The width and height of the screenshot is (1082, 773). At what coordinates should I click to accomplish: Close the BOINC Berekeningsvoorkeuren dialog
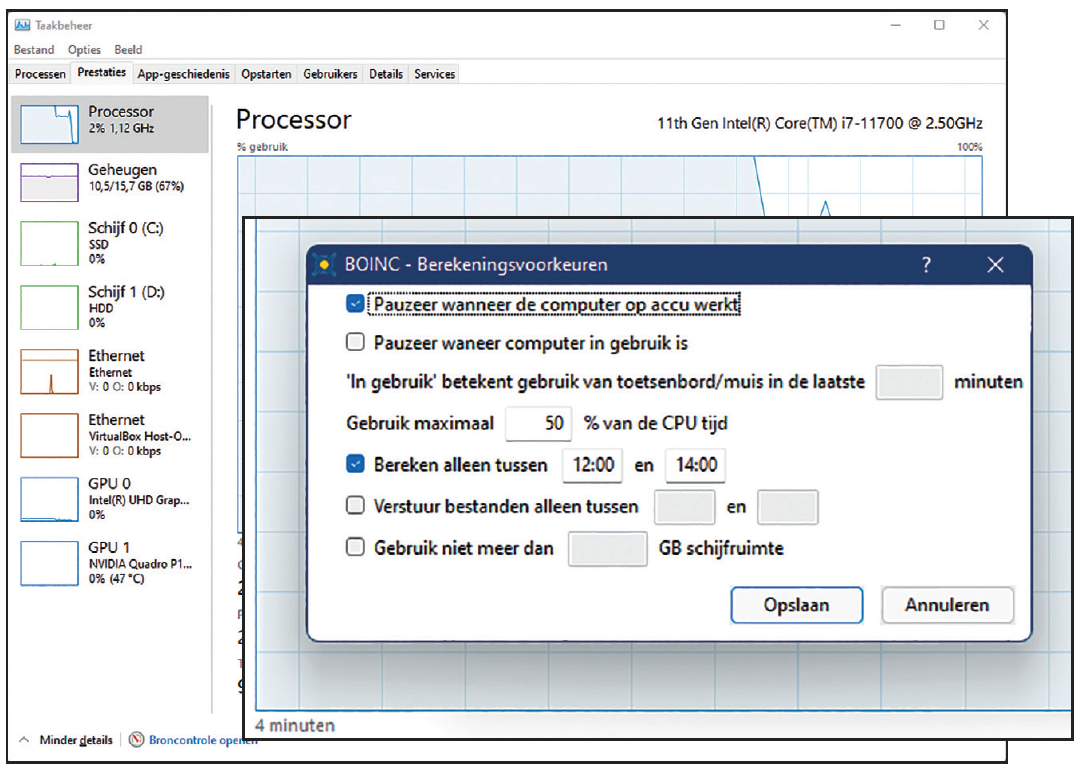[x=995, y=264]
